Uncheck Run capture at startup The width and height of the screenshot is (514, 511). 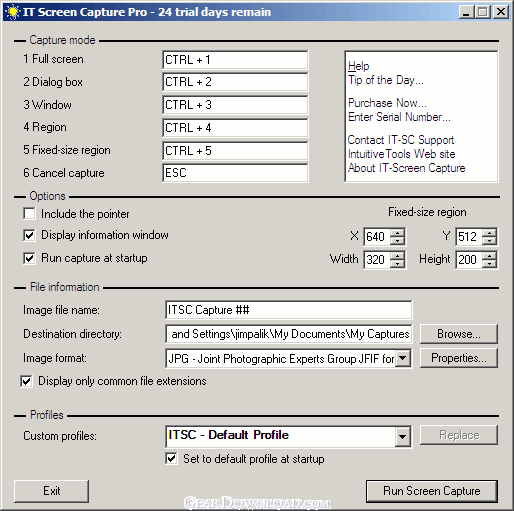(29, 258)
